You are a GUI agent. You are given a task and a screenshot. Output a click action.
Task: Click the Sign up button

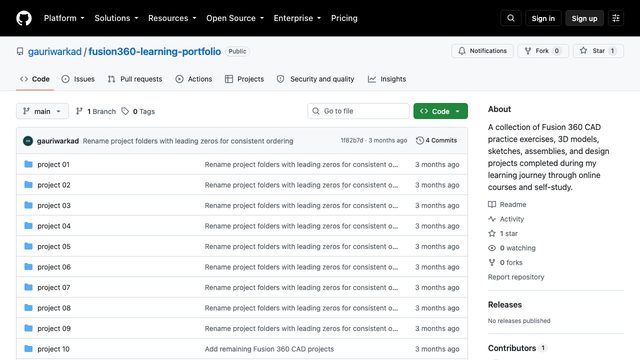click(584, 18)
